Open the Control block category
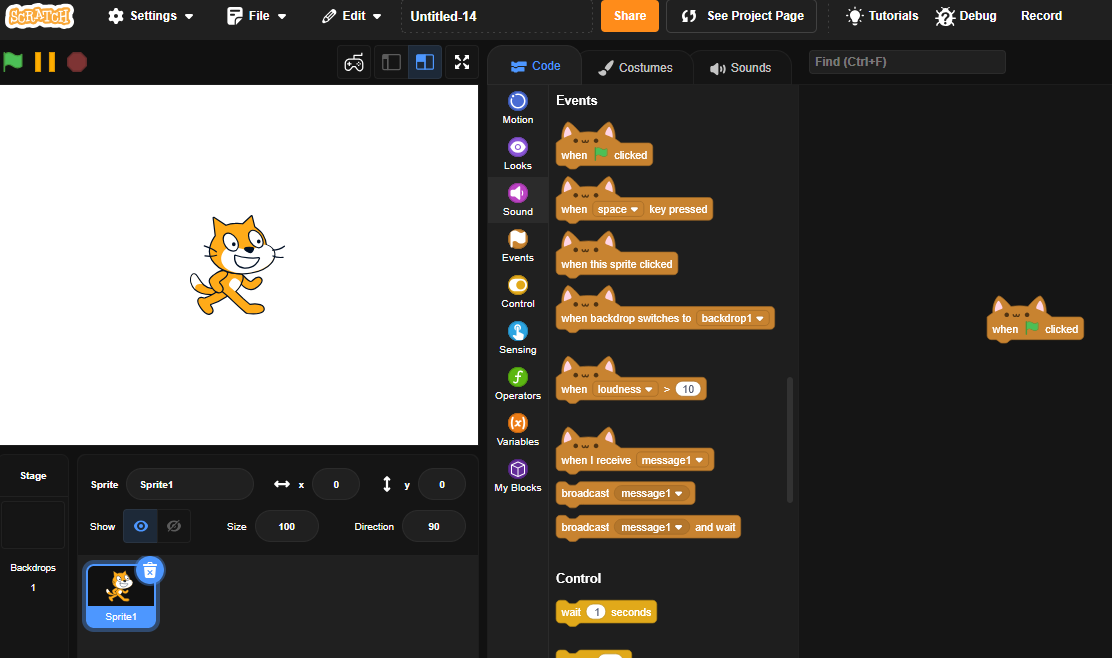Image resolution: width=1112 pixels, height=658 pixels. click(518, 292)
